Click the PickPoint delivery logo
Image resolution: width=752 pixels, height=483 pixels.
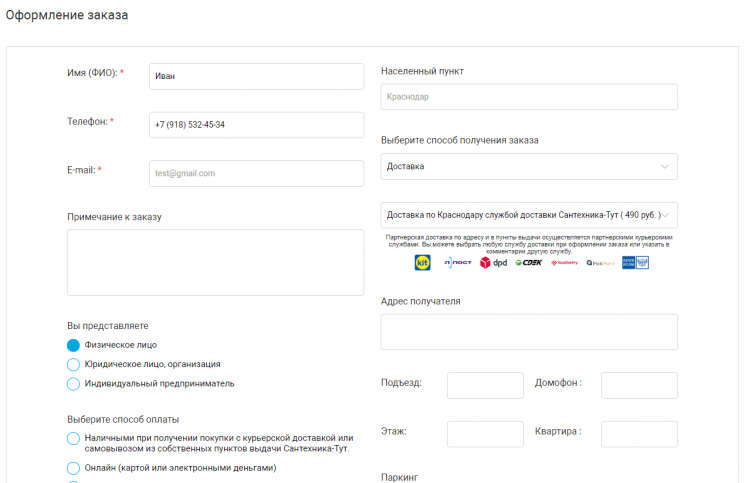600,263
